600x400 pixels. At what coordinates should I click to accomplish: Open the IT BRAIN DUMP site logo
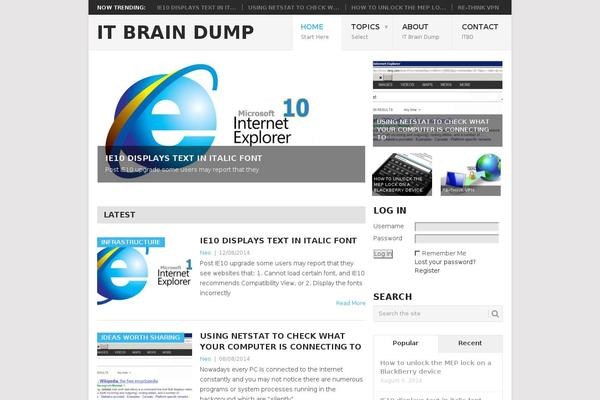175,32
